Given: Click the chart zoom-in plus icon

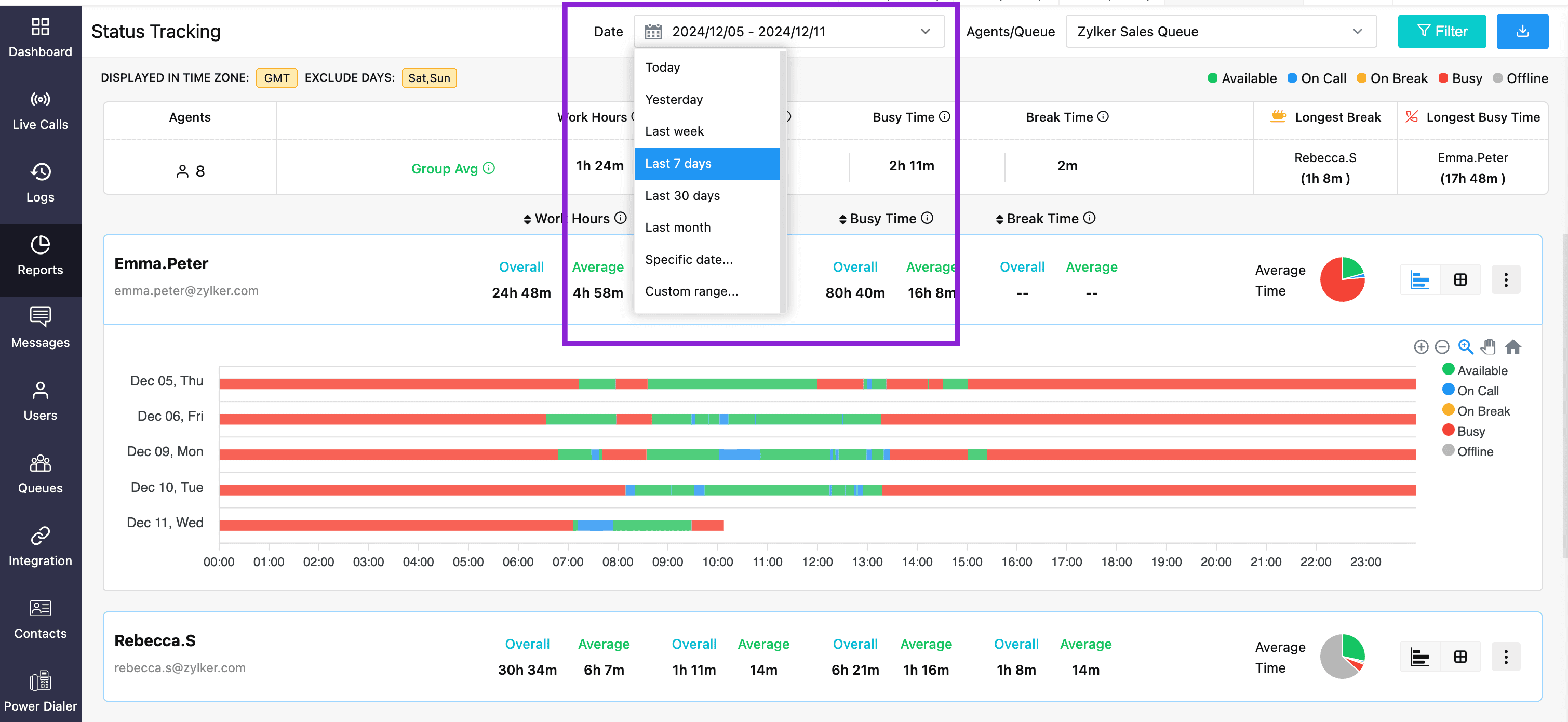Looking at the screenshot, I should point(1420,347).
